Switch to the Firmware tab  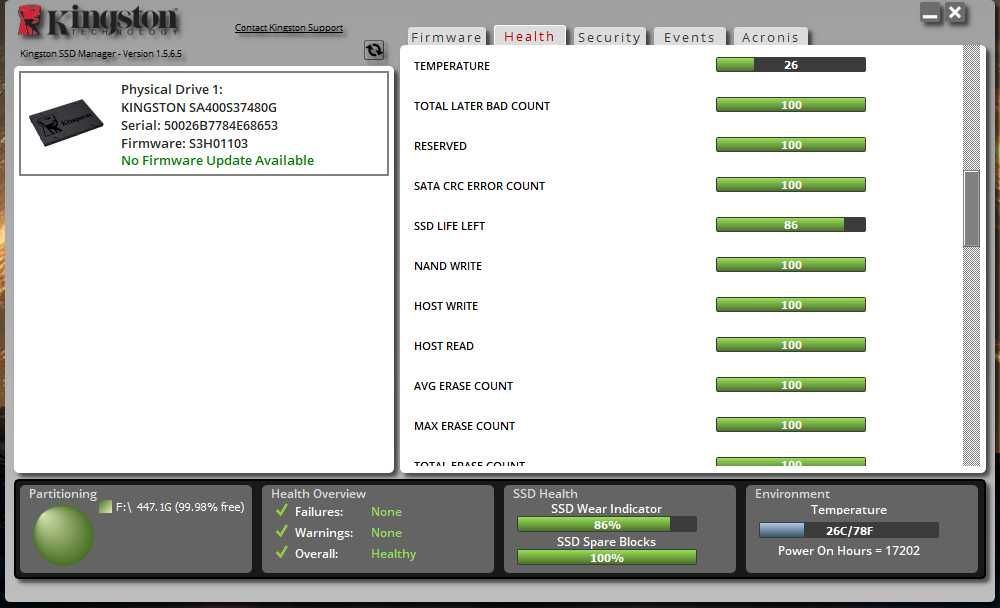click(446, 37)
